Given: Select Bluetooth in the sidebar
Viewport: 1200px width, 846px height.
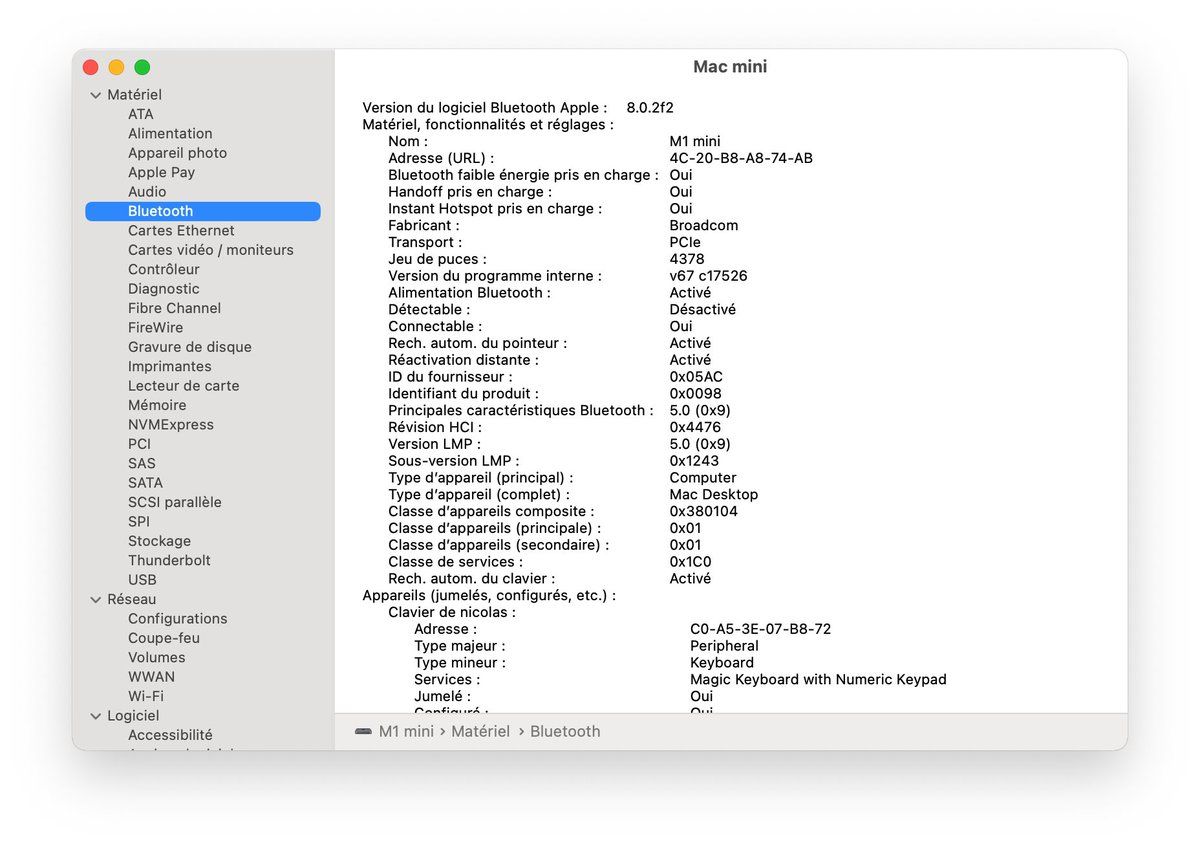Looking at the screenshot, I should 160,211.
